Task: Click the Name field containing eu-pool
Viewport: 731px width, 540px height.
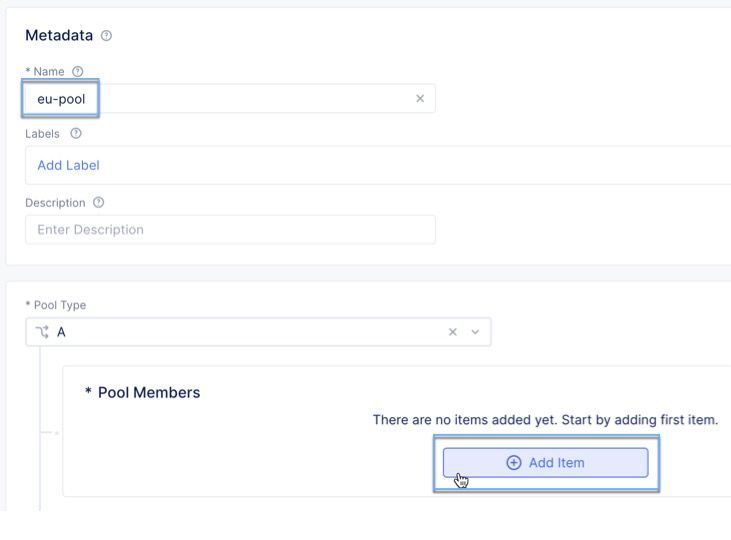Action: point(220,98)
